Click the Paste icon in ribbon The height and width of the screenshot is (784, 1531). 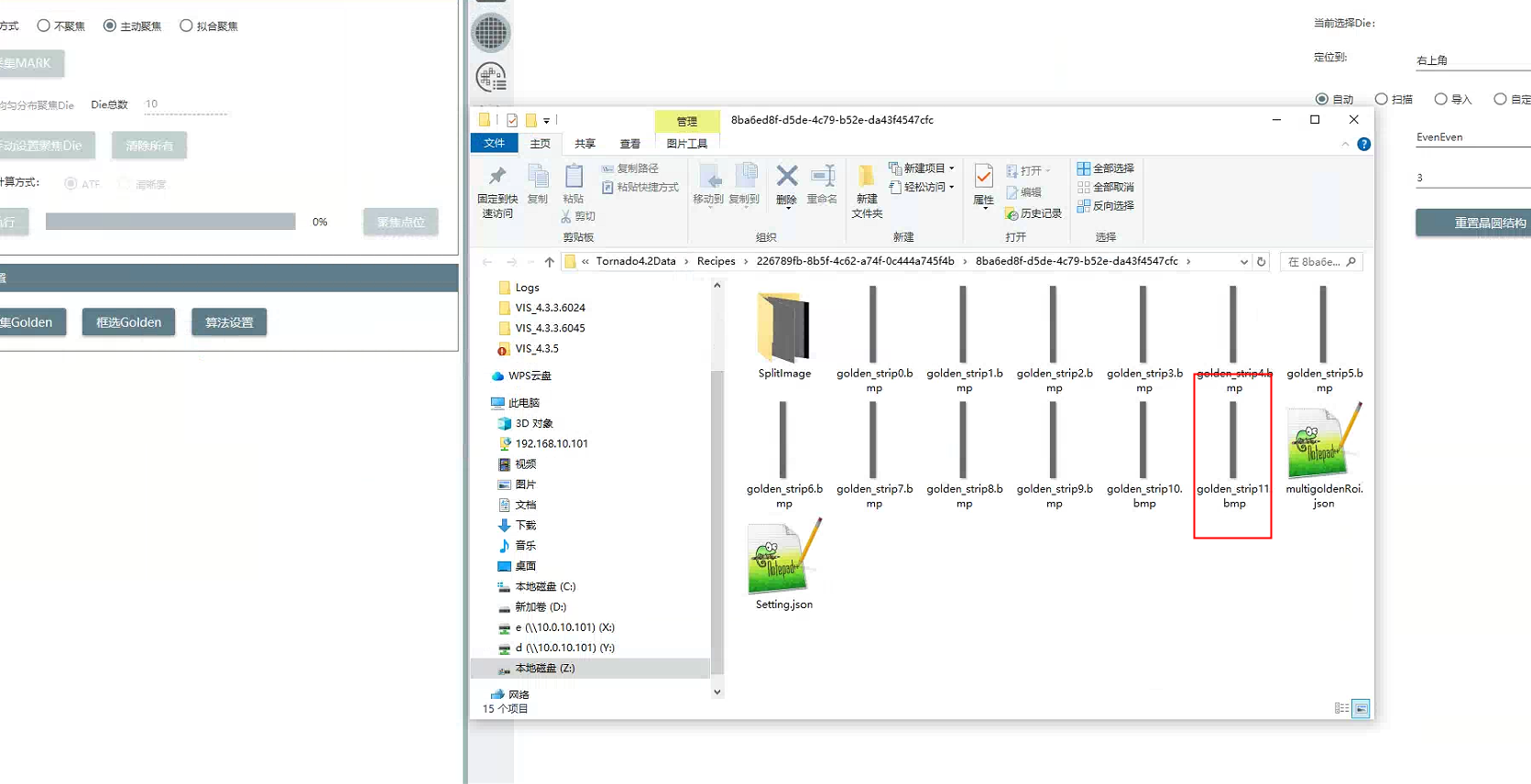574,176
